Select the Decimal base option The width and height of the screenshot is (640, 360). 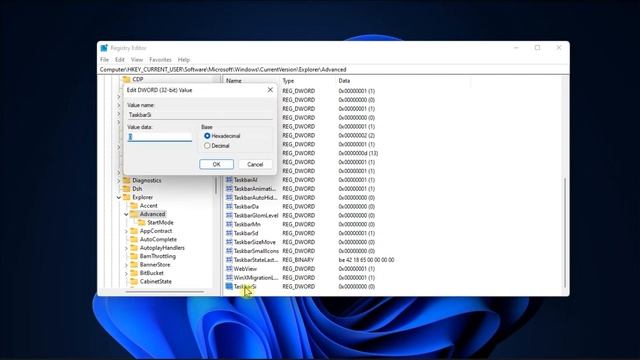pos(207,146)
